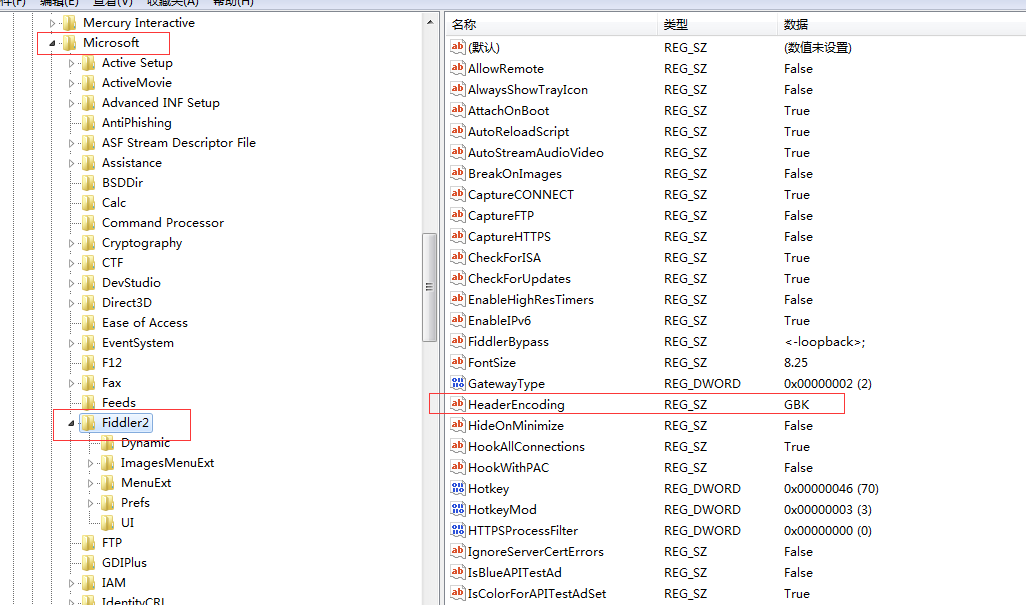Click the Fiddler2 folder icon

click(88, 423)
